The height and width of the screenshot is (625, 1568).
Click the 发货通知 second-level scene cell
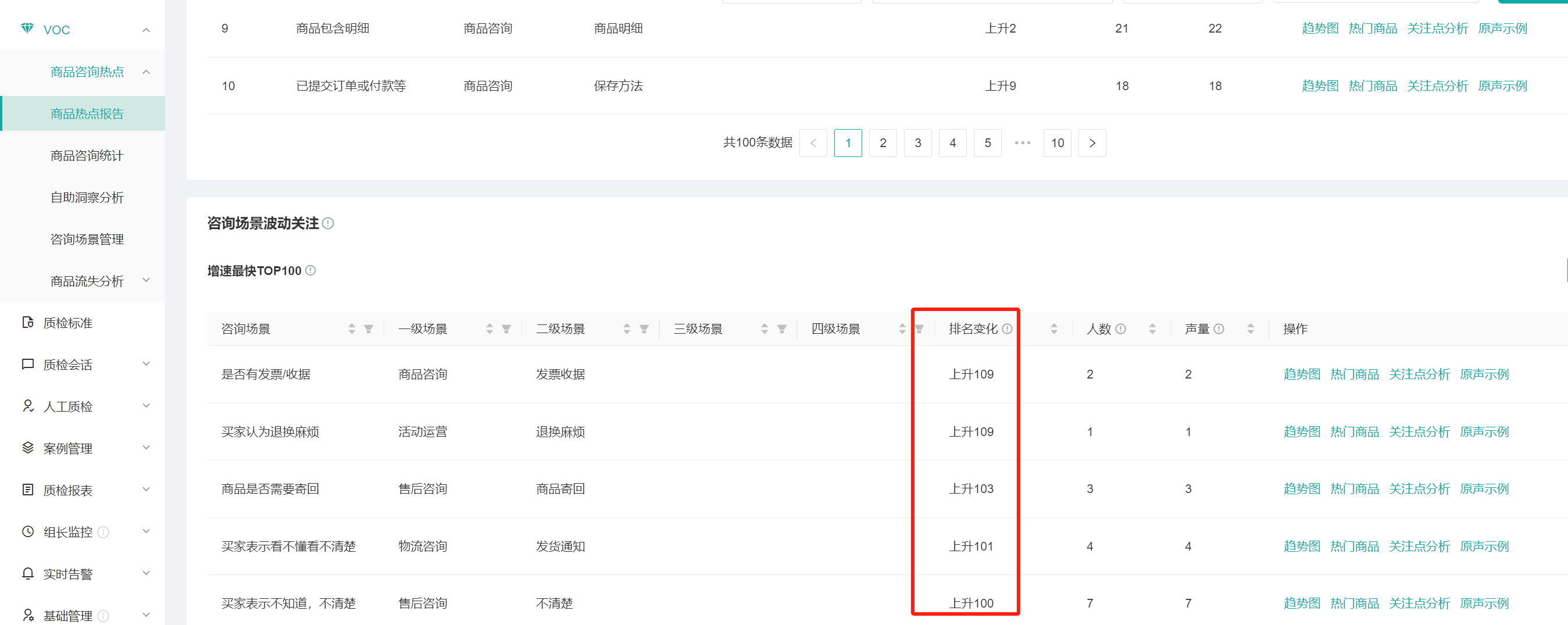tap(560, 546)
